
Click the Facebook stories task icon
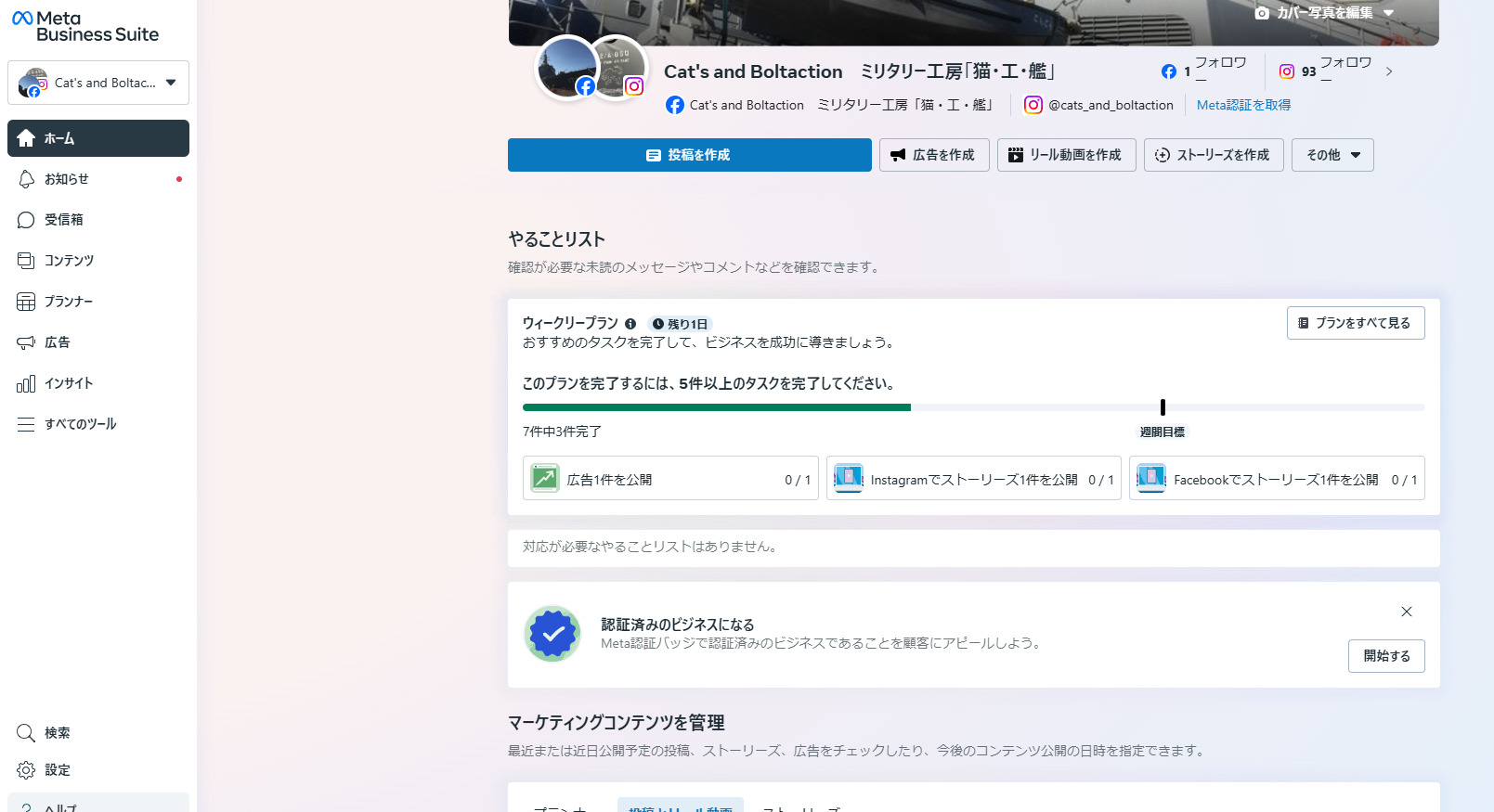pyautogui.click(x=1151, y=478)
